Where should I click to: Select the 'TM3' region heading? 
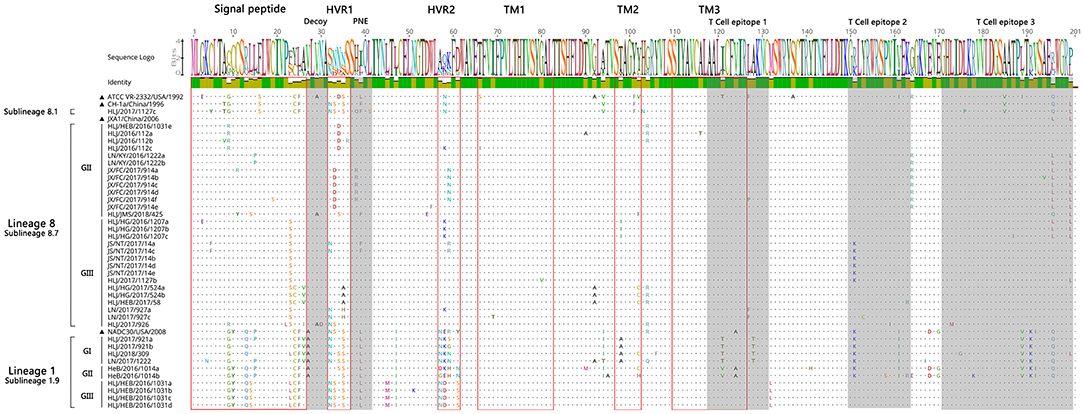pyautogui.click(x=709, y=10)
